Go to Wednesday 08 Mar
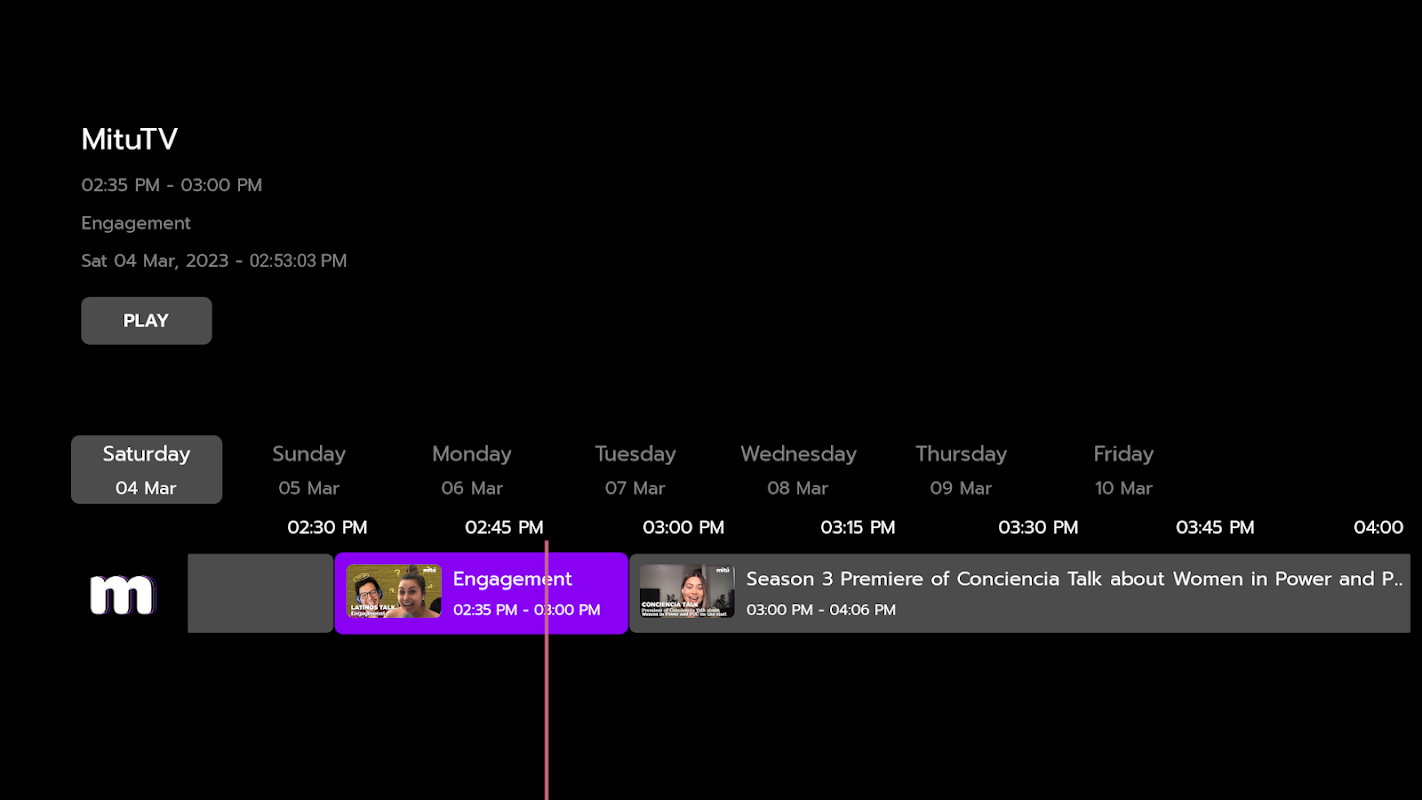This screenshot has height=800, width=1422. [798, 470]
